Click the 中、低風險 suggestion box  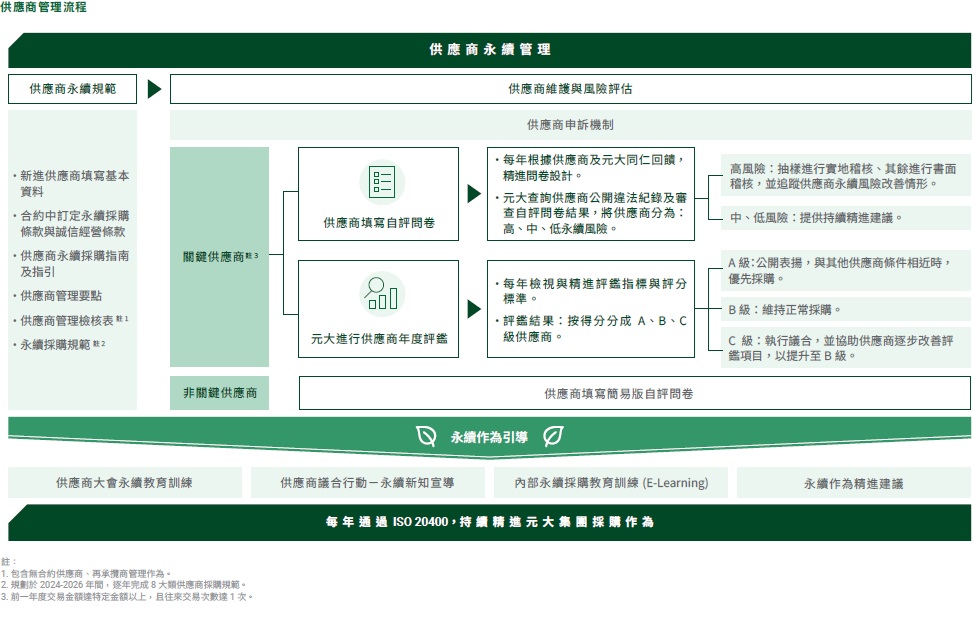coord(845,217)
